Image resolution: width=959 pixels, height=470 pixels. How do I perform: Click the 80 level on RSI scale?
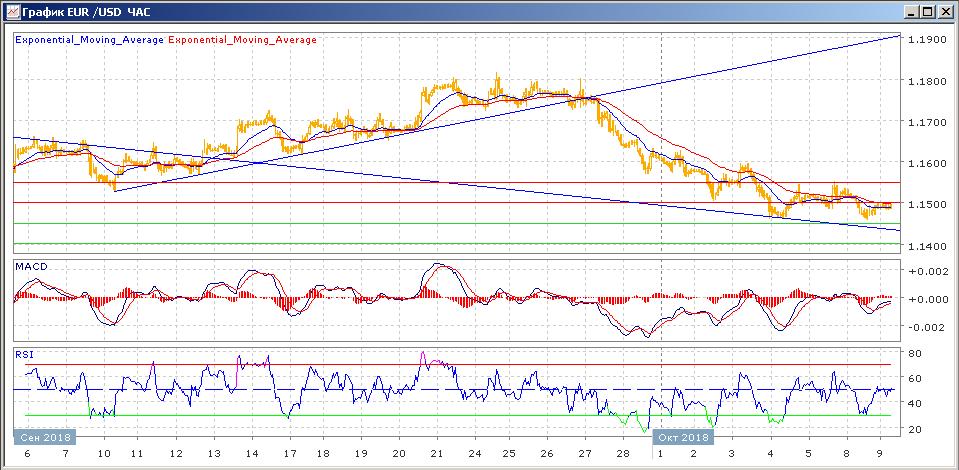pyautogui.click(x=913, y=353)
